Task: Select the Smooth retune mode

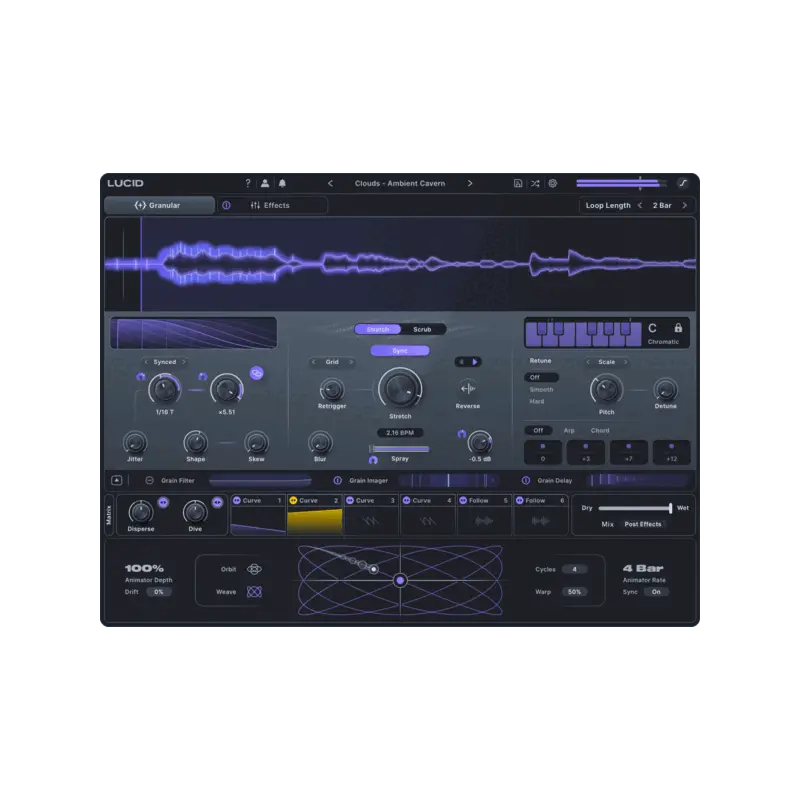Action: [x=541, y=389]
